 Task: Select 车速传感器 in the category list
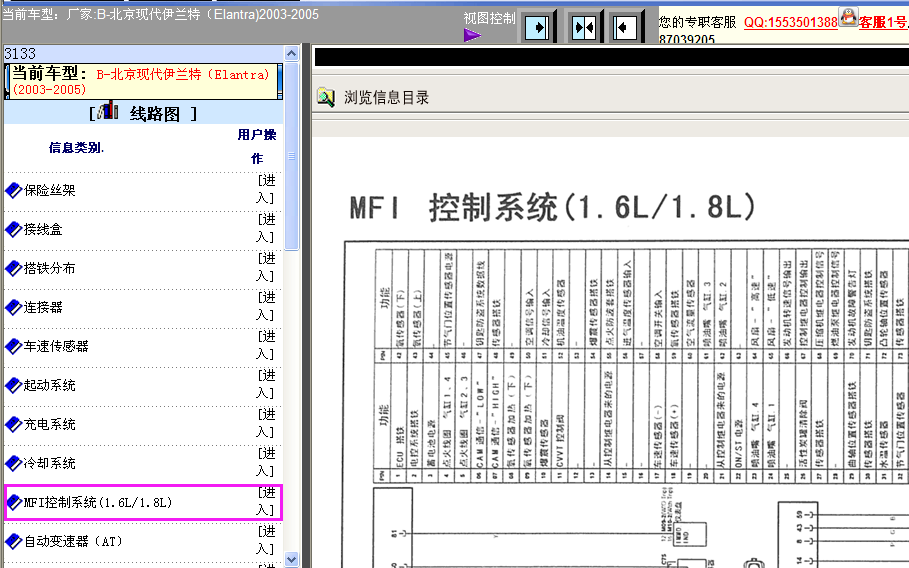coord(56,346)
